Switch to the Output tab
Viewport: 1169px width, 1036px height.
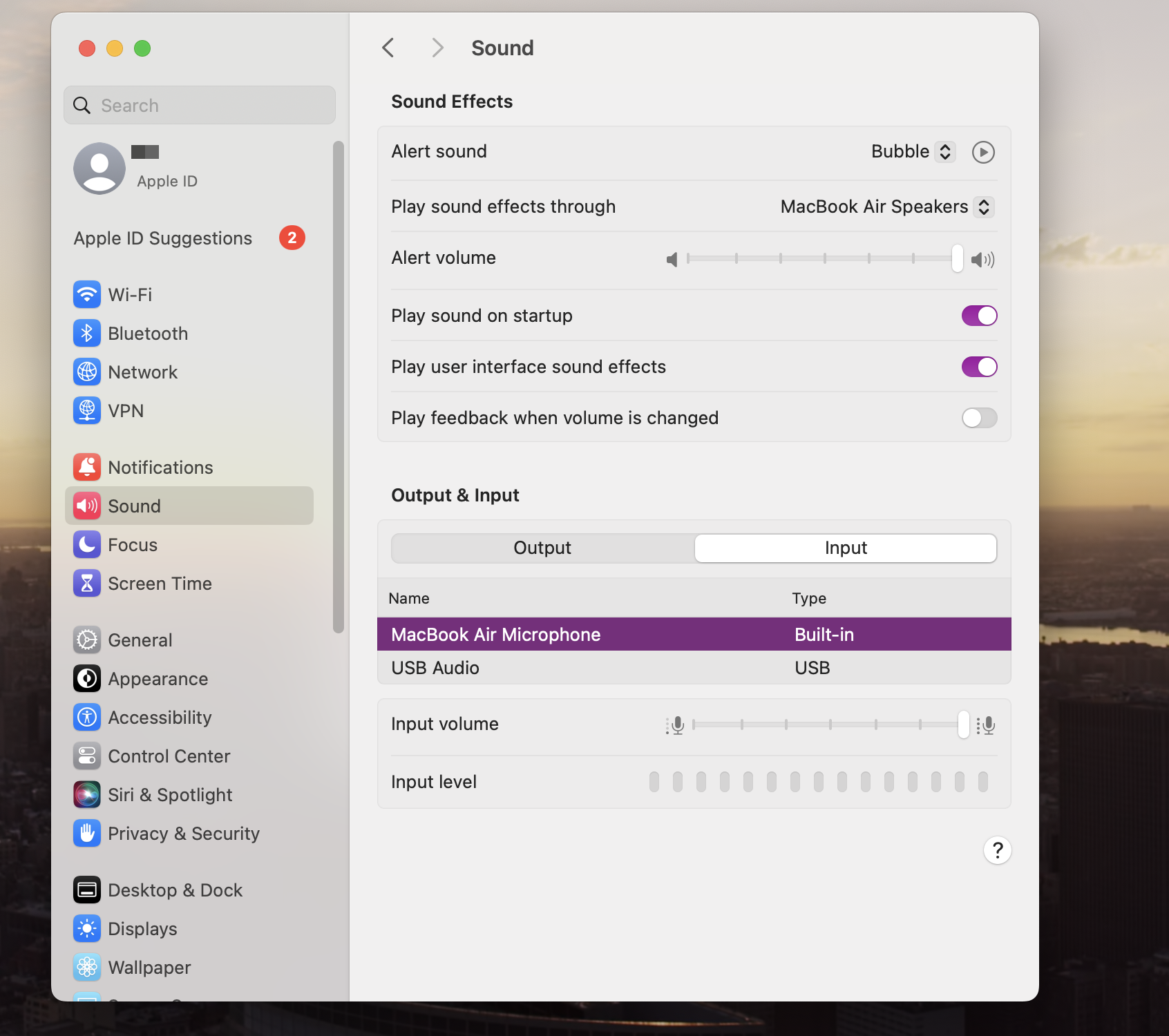pos(542,548)
